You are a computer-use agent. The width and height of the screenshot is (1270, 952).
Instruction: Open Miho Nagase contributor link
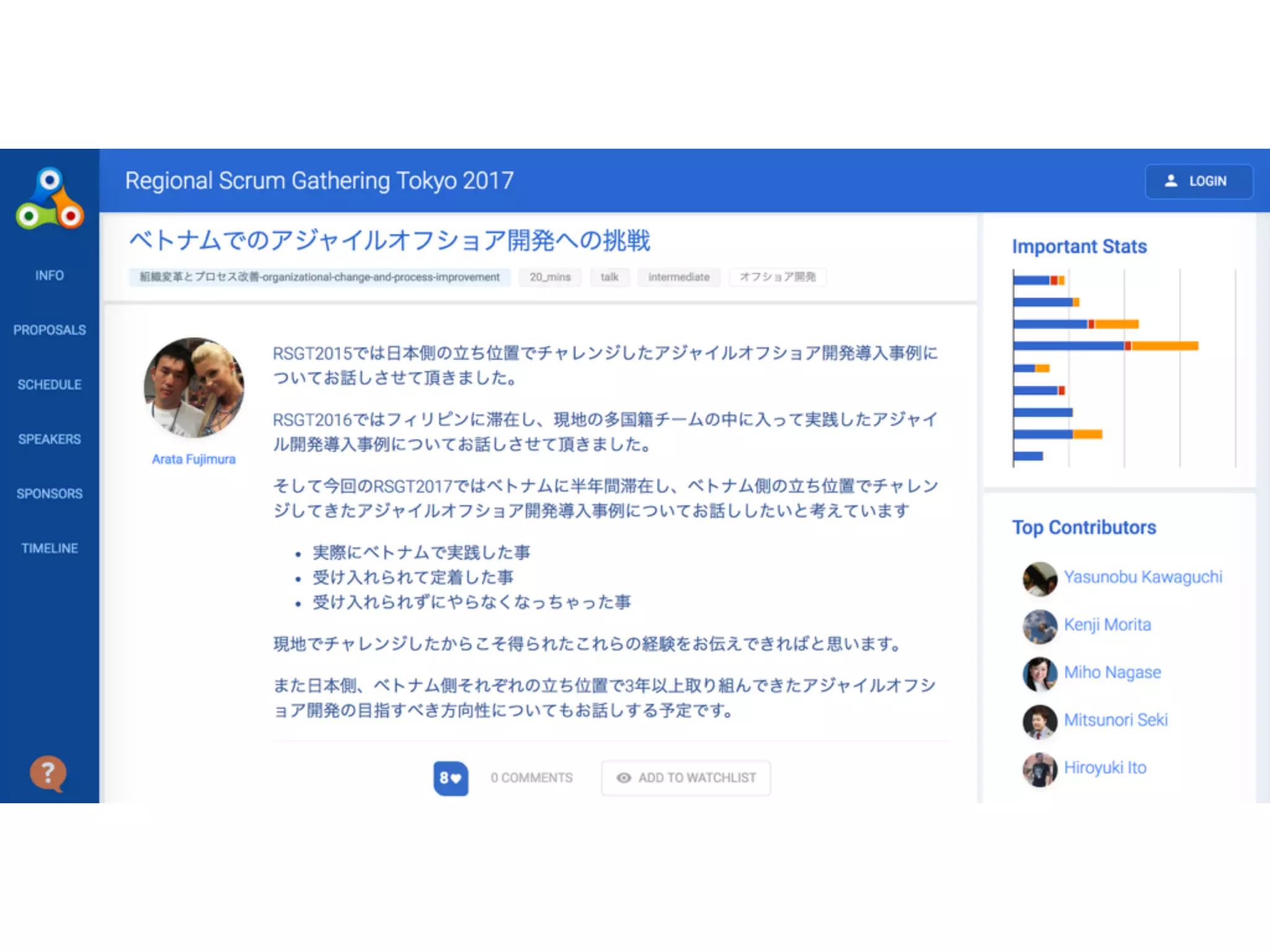click(x=1112, y=672)
